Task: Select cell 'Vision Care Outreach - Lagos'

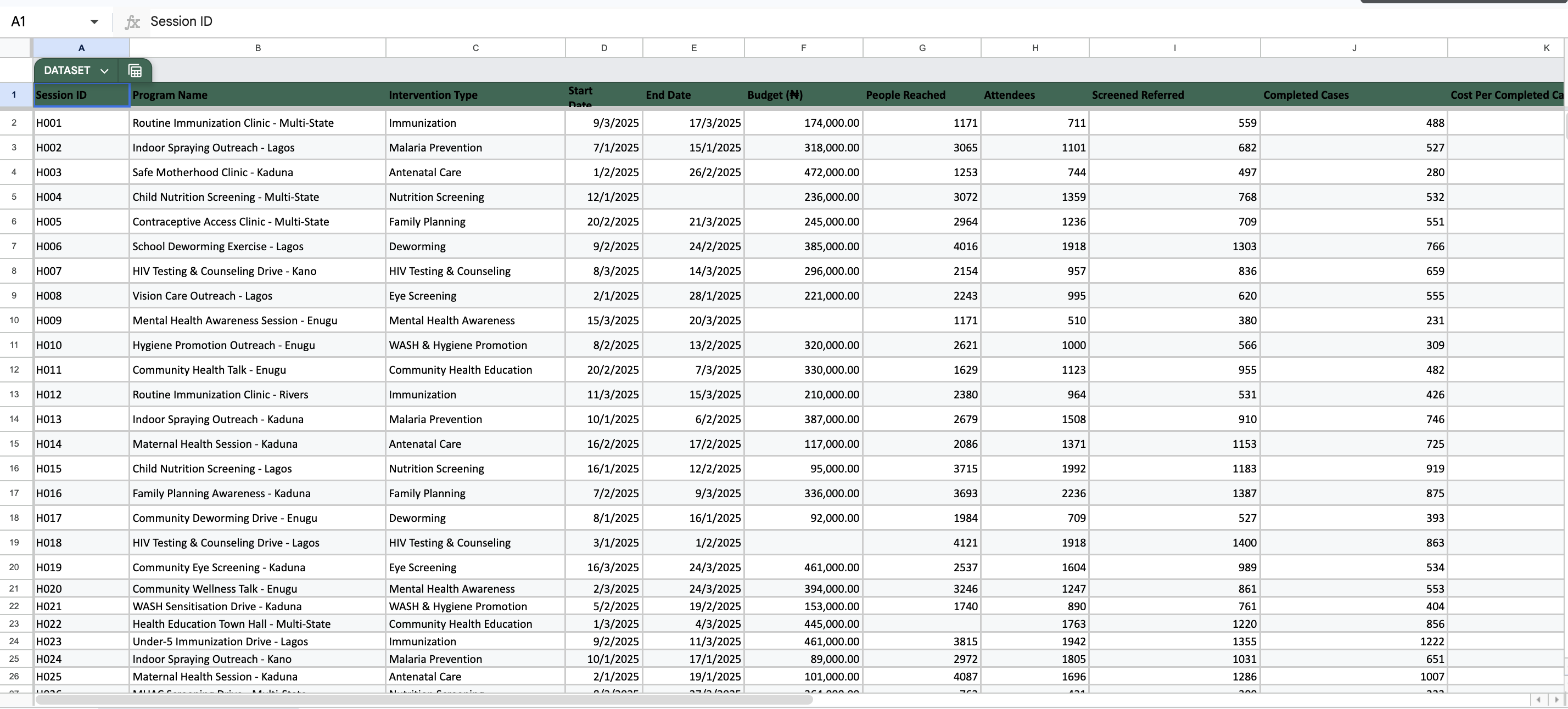Action: click(x=257, y=296)
